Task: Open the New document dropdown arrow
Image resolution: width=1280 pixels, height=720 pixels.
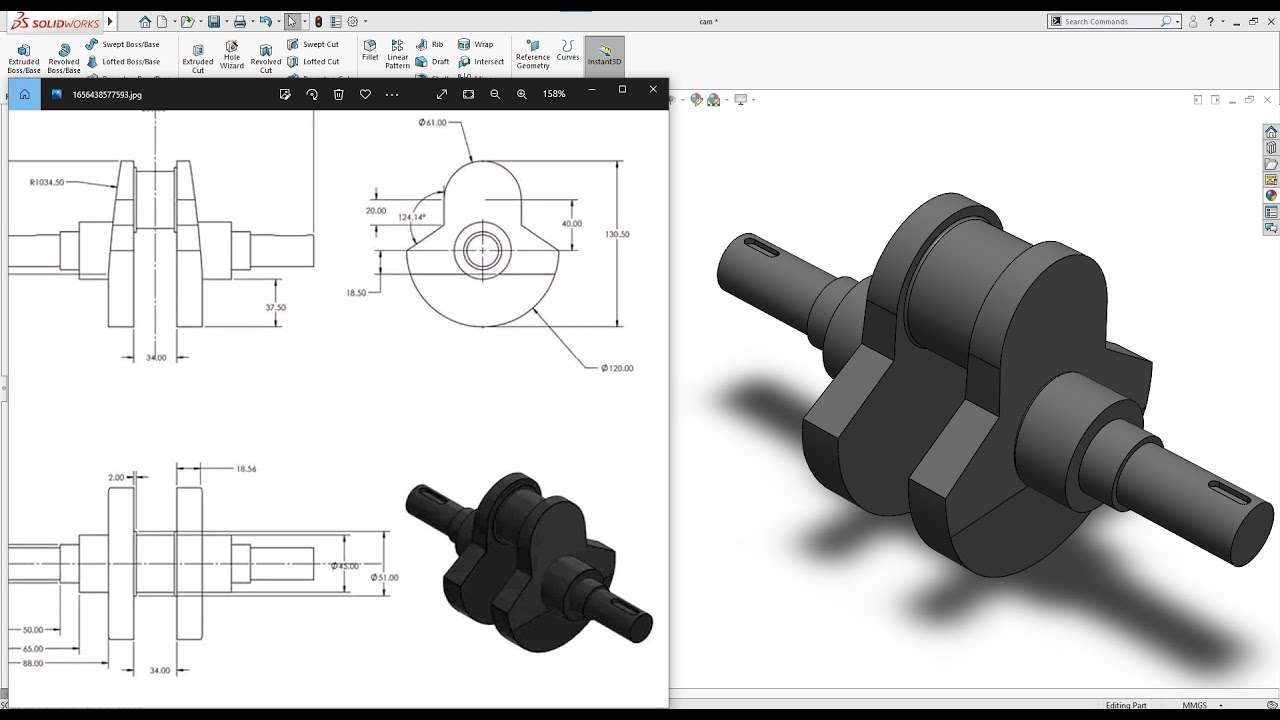Action: coord(174,21)
